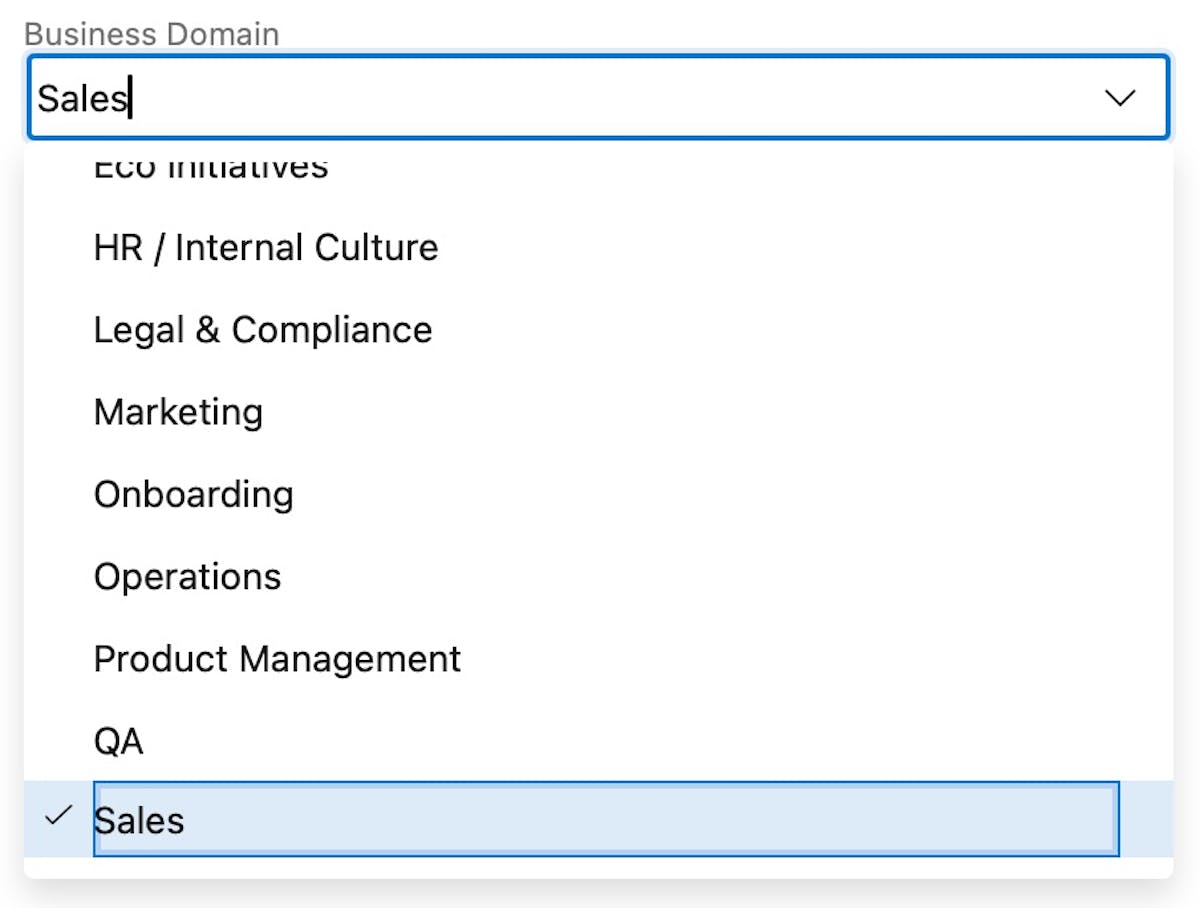Pick the QA option

pos(118,741)
